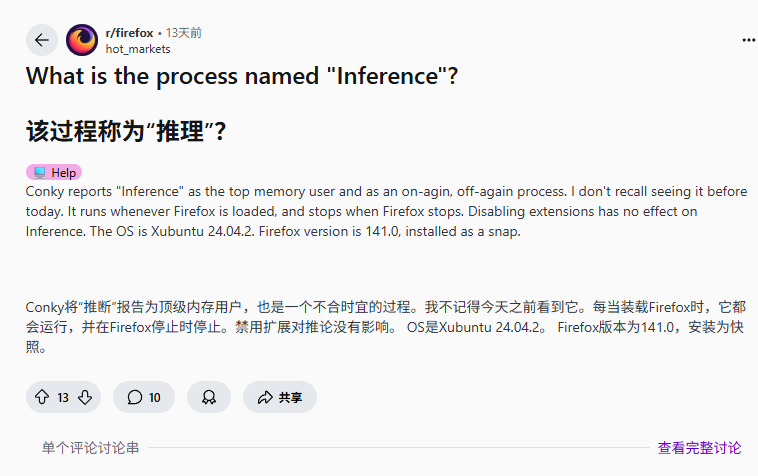The width and height of the screenshot is (758, 476).
Task: Click the 单个评论讨论串 label
Action: pyautogui.click(x=90, y=448)
